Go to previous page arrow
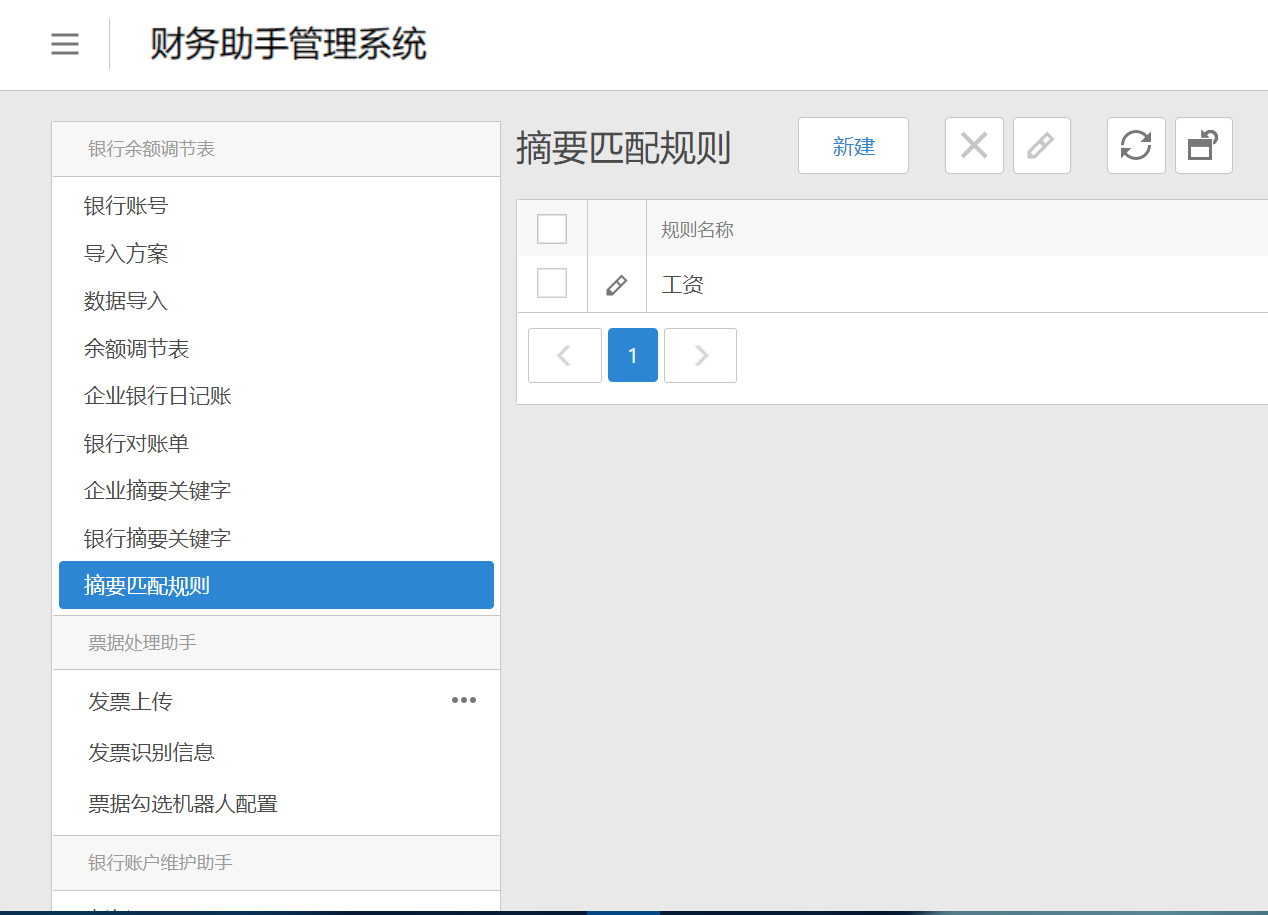Screen dimensions: 1268x915 pyautogui.click(x=564, y=355)
